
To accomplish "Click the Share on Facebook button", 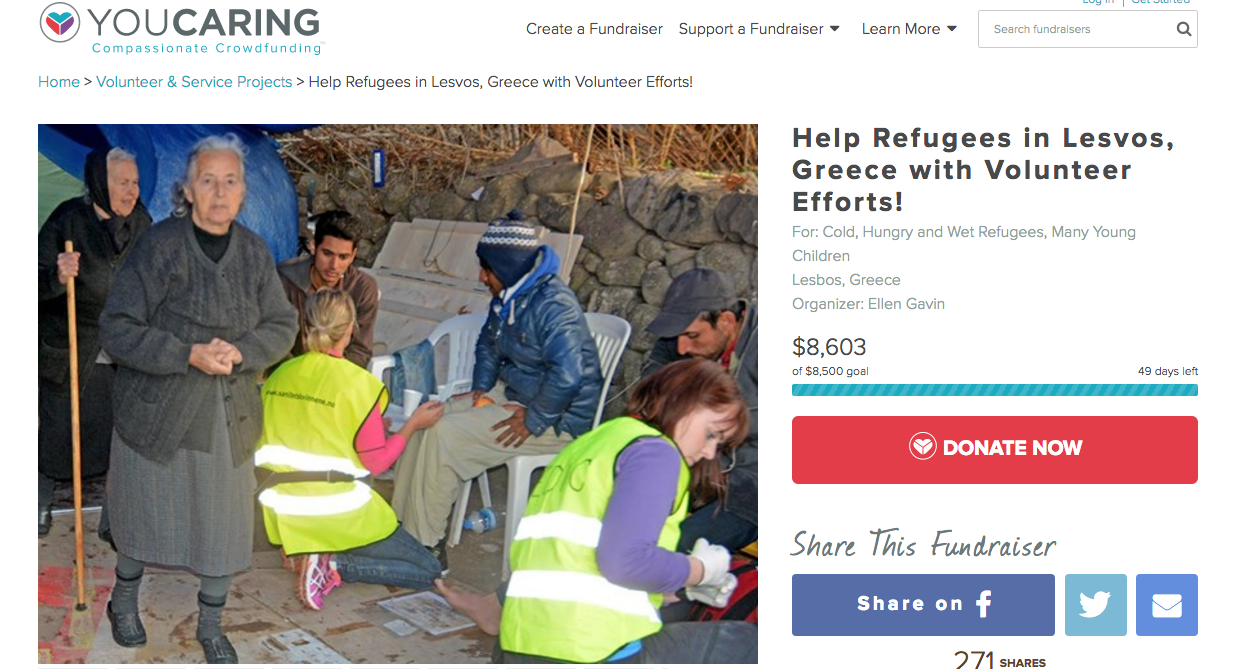I will (923, 605).
